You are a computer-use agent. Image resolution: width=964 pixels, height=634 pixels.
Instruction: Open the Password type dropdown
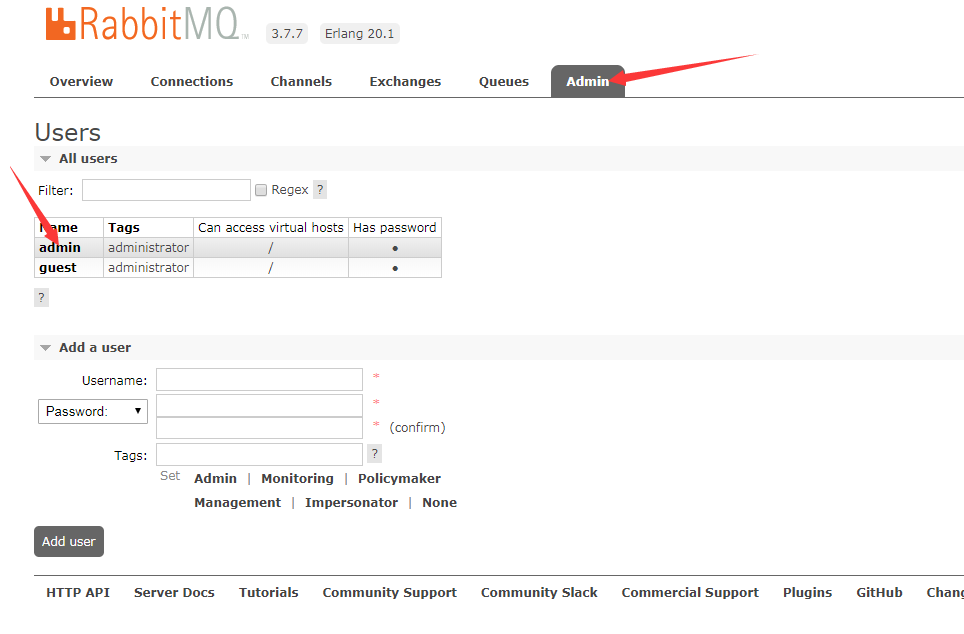click(93, 411)
